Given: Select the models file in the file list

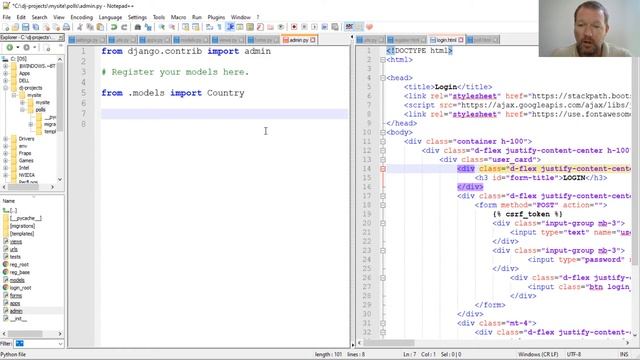Looking at the screenshot, I should tap(17, 280).
